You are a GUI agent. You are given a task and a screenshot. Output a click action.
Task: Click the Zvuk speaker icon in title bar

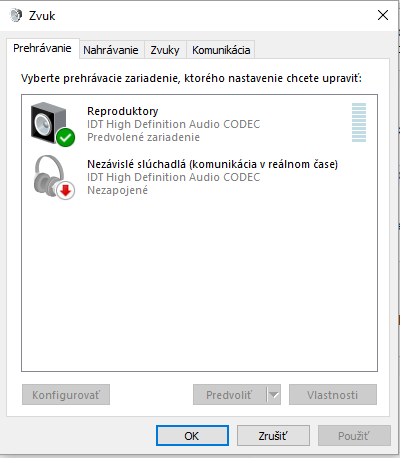click(x=16, y=15)
